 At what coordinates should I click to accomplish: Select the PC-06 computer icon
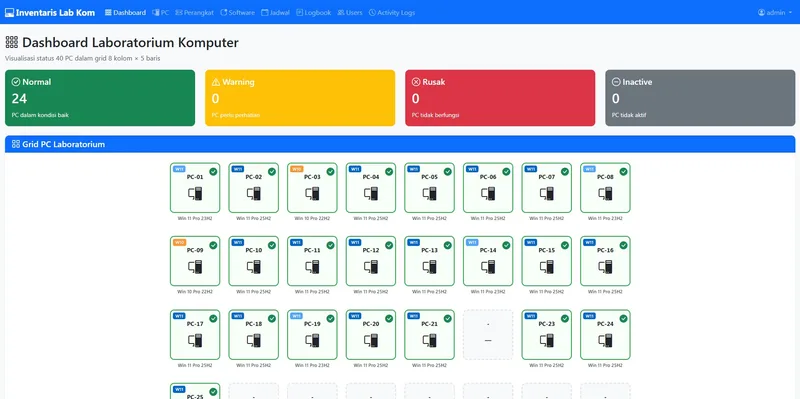(488, 193)
